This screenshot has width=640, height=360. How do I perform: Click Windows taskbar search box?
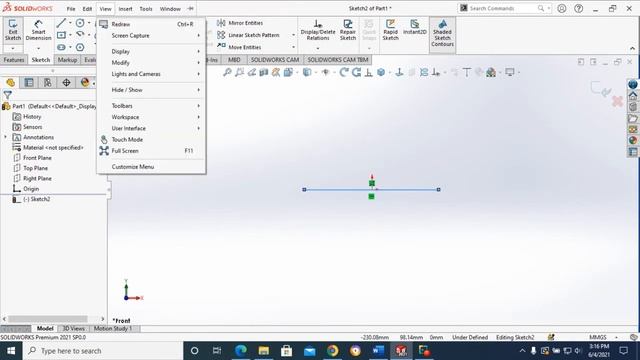(102, 351)
